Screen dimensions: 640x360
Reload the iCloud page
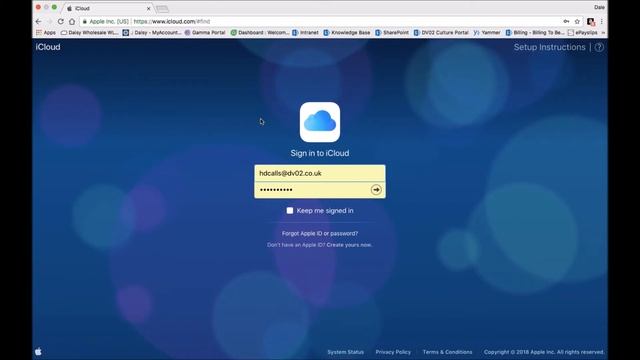coord(60,21)
